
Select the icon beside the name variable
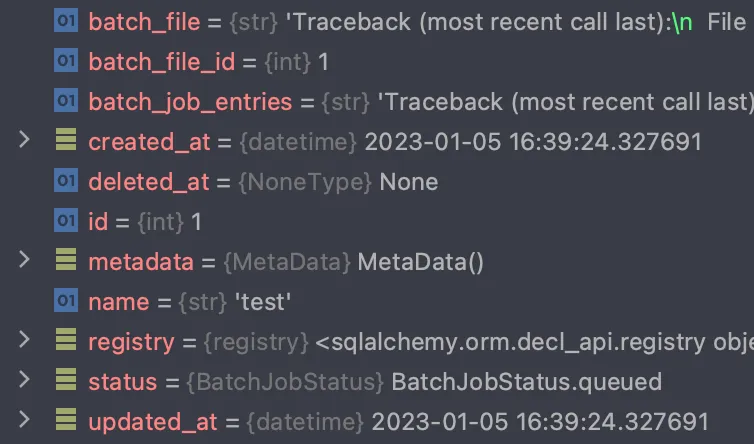point(66,300)
